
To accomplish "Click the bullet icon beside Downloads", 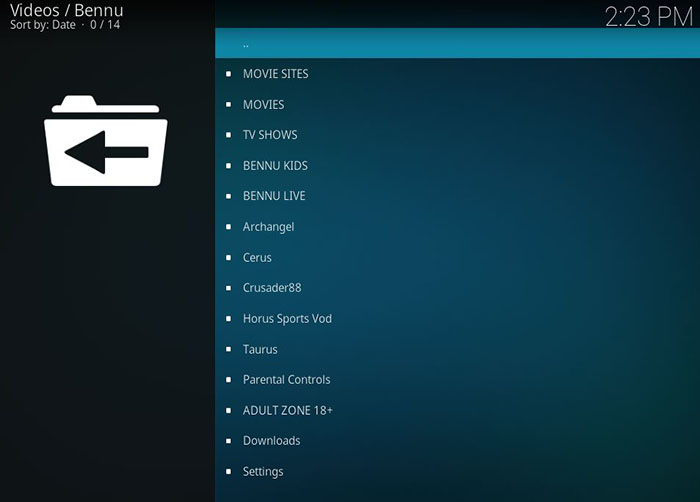I will (x=229, y=441).
